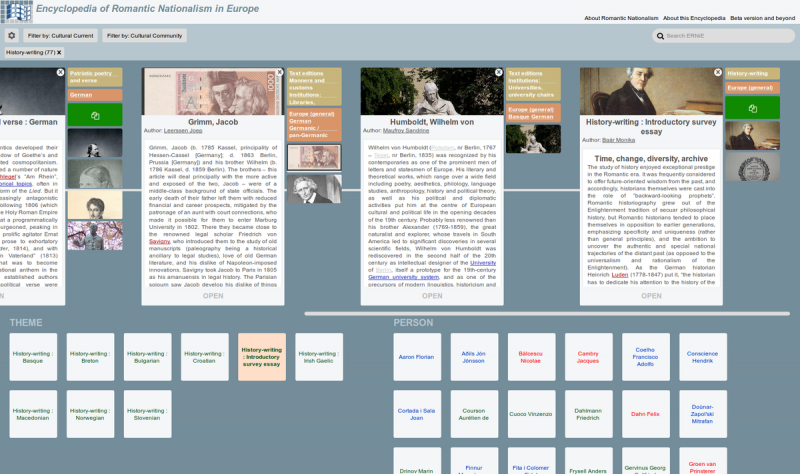
Task: Follow the Savigny link in Grimm article
Action: [x=159, y=241]
